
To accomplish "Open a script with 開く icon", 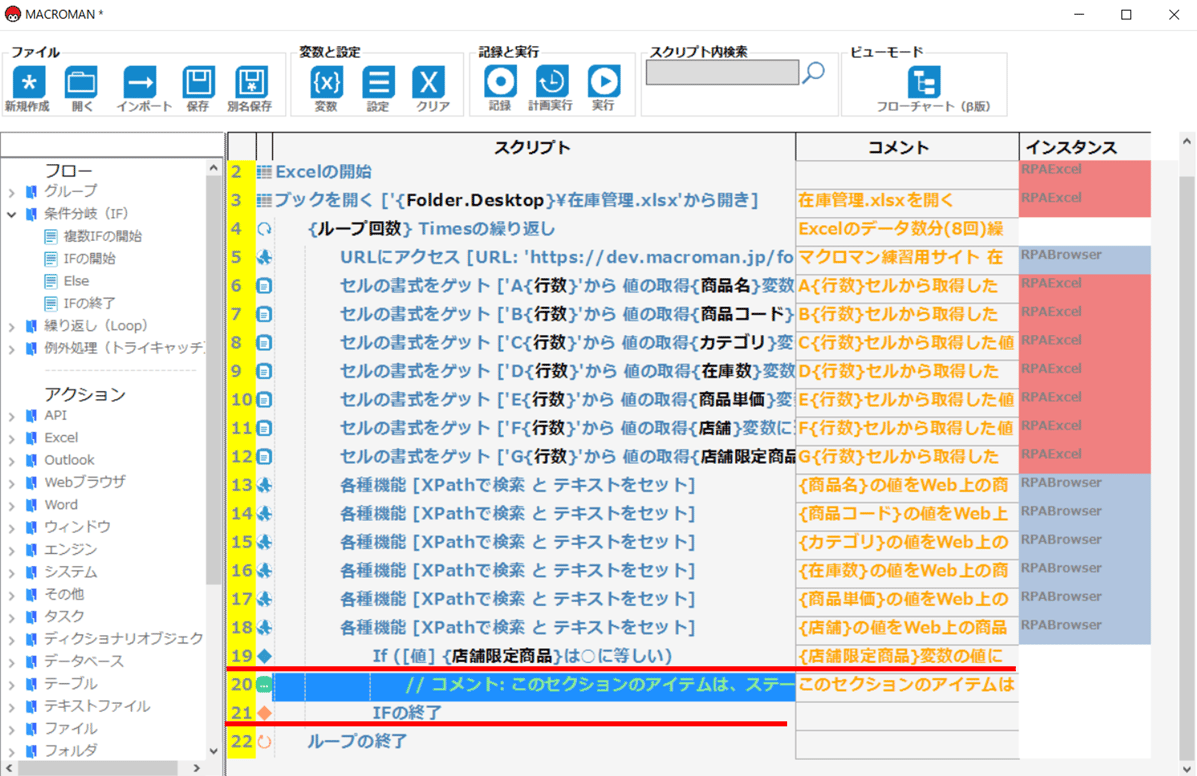I will (81, 82).
